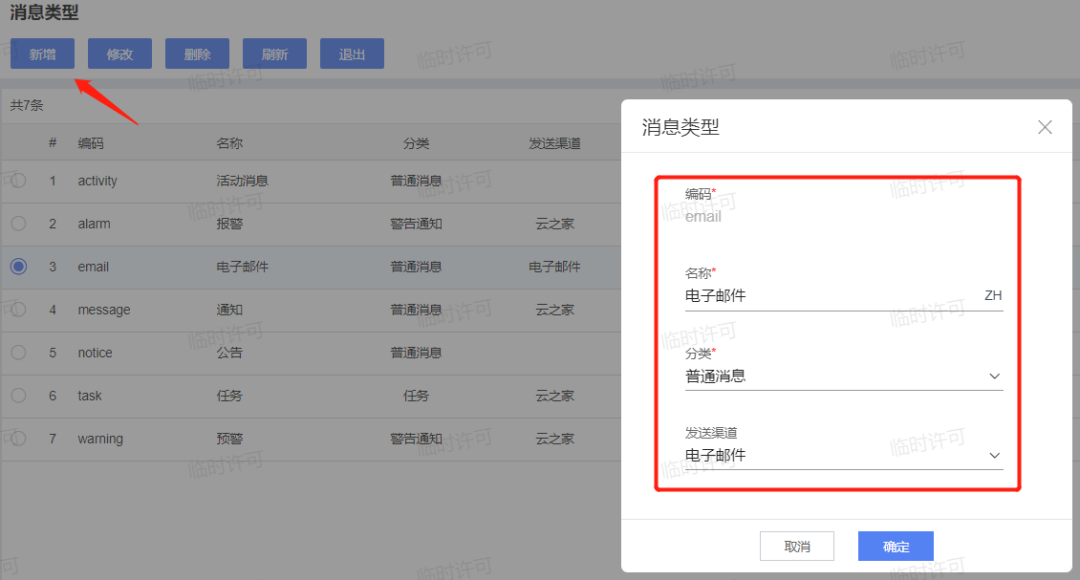Open the 发送渠道 dropdown in dialog
This screenshot has height=580, width=1080.
click(x=844, y=455)
